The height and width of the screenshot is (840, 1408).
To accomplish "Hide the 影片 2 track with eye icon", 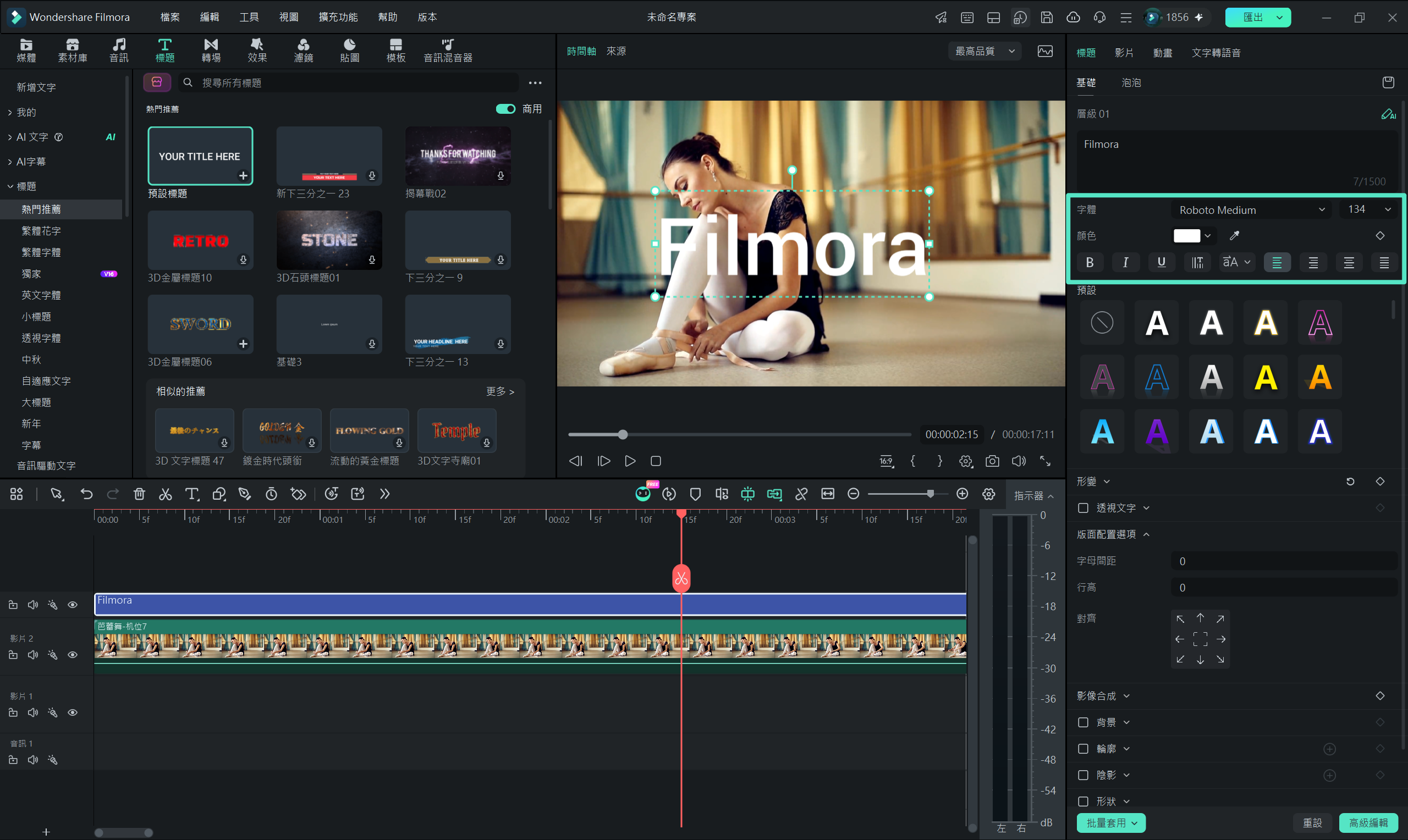I will click(73, 655).
